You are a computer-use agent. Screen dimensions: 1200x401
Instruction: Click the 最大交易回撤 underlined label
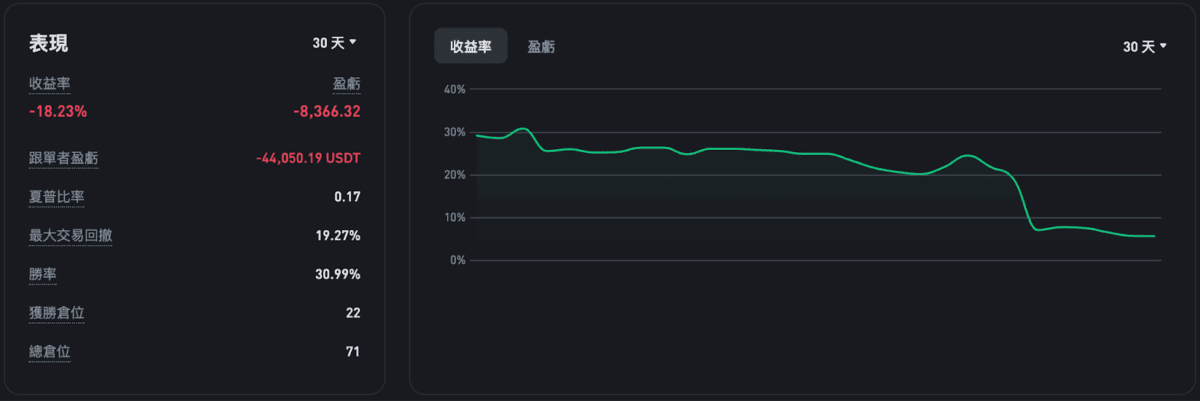(70, 236)
